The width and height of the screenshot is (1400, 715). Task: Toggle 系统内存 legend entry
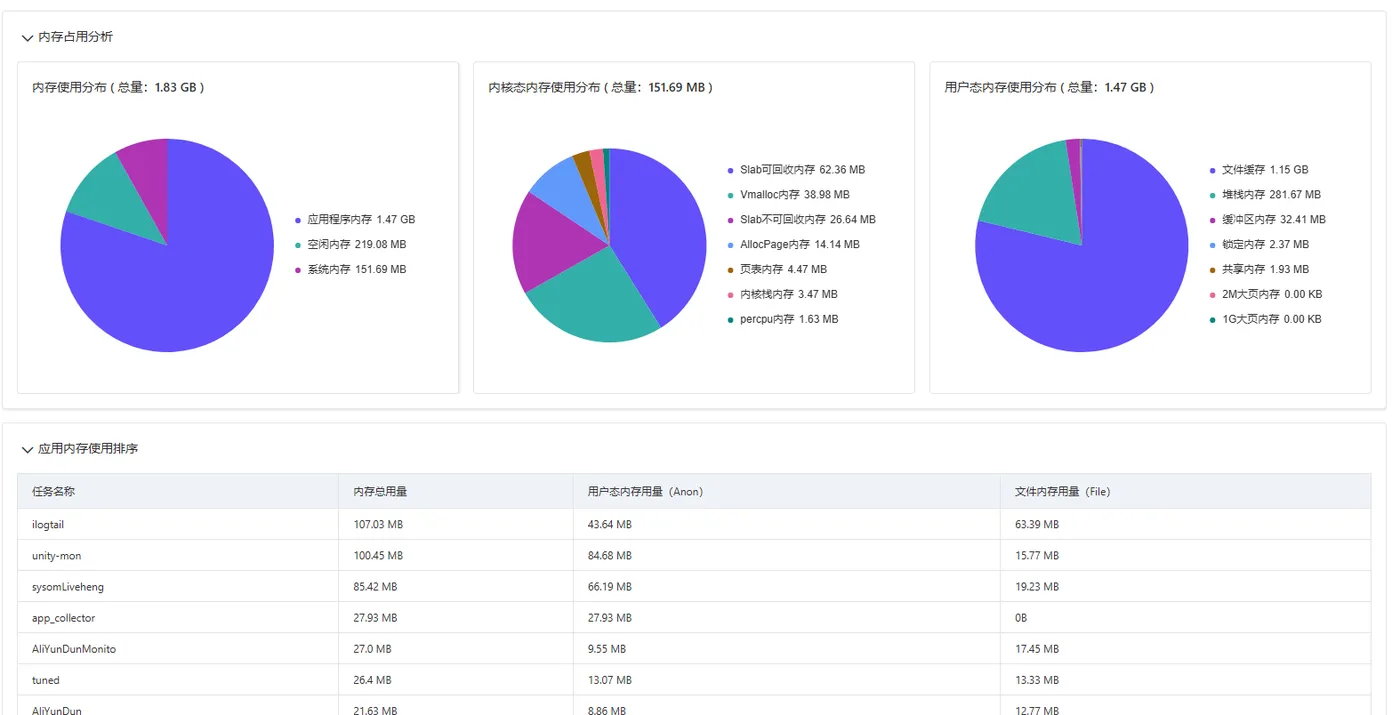350,269
